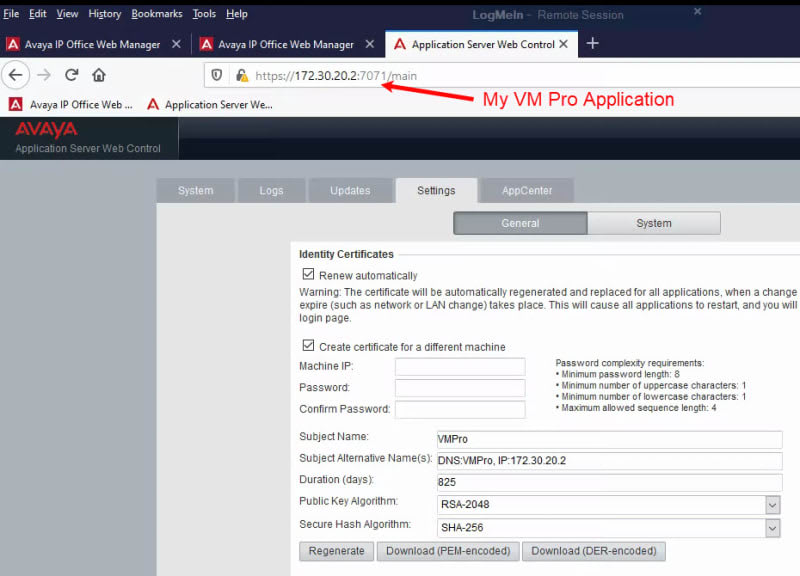Click the Avaya logo in header
The width and height of the screenshot is (800, 576).
(46, 129)
